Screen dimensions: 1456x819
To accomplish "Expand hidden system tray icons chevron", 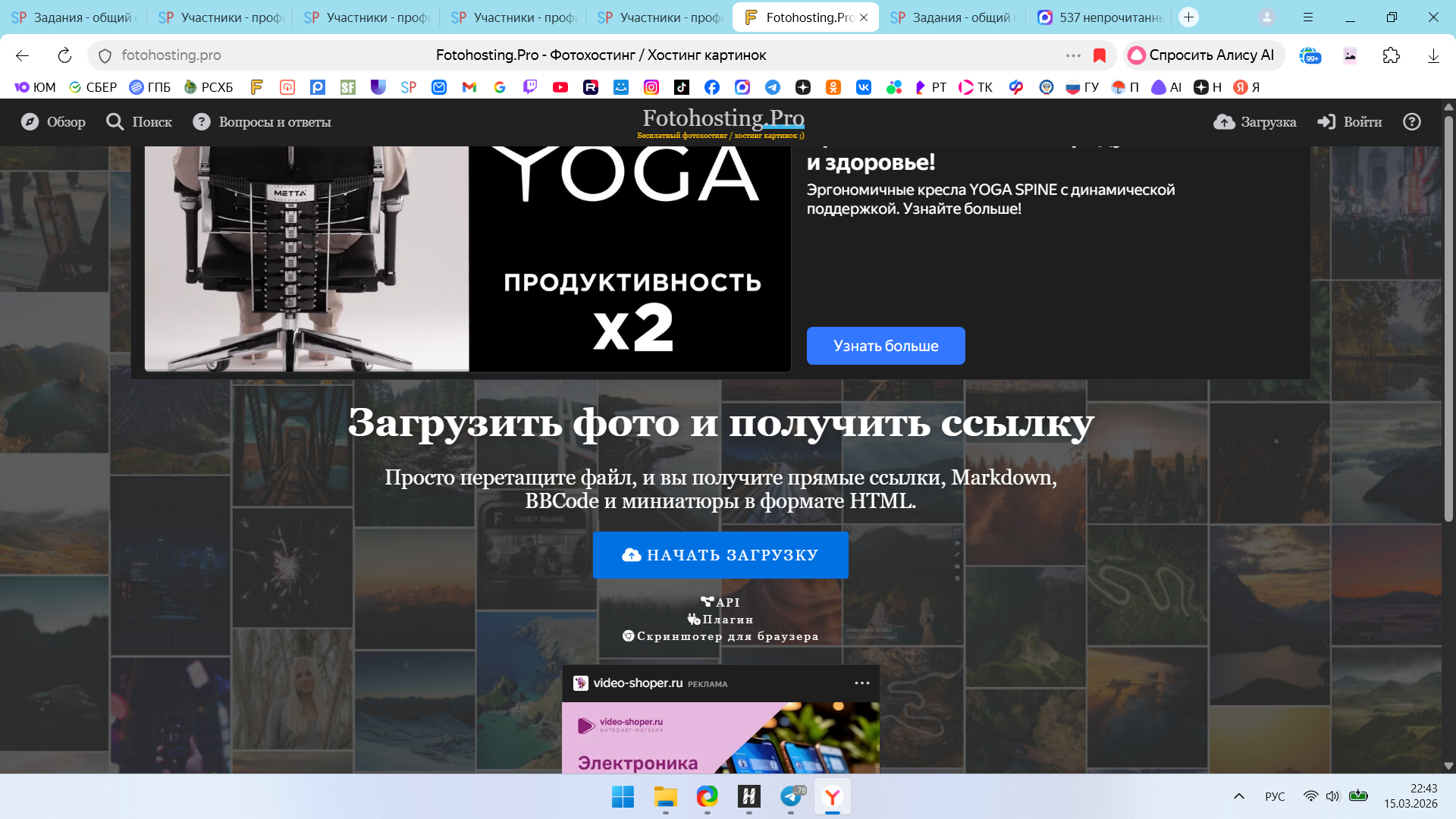I will pyautogui.click(x=1239, y=796).
